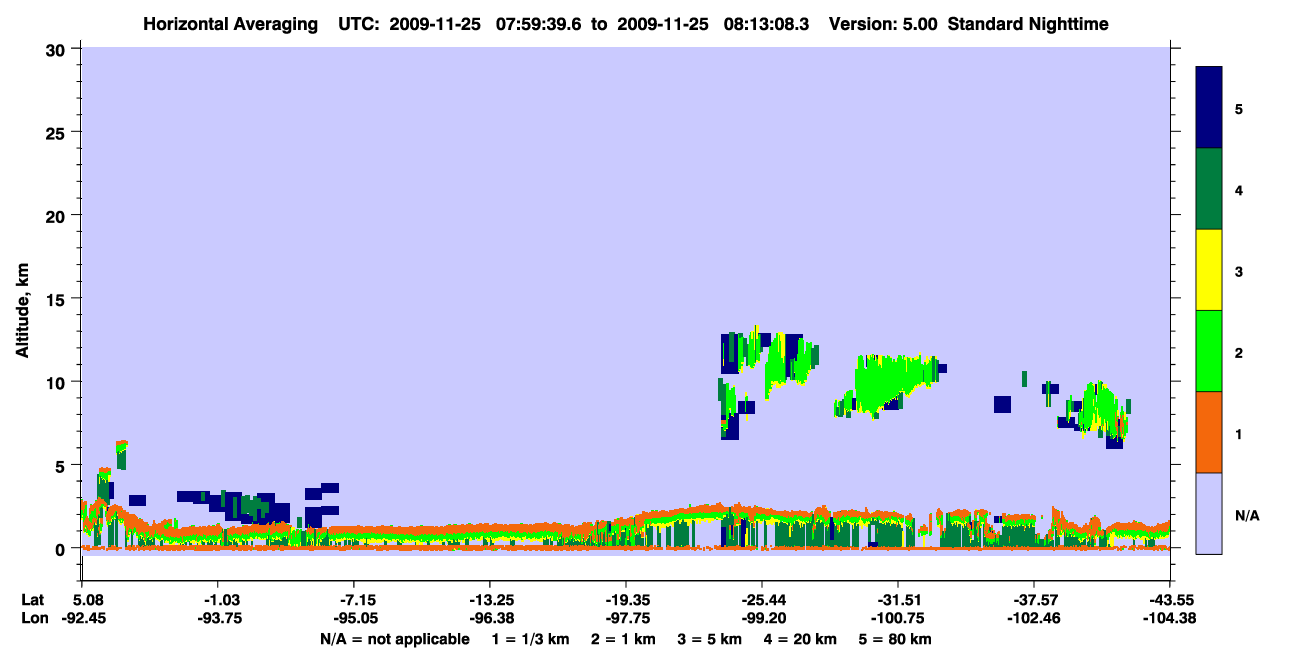Viewport: 1300px width, 667px height.
Task: Click 'Version: 5.00' in the title
Action: 884,24
